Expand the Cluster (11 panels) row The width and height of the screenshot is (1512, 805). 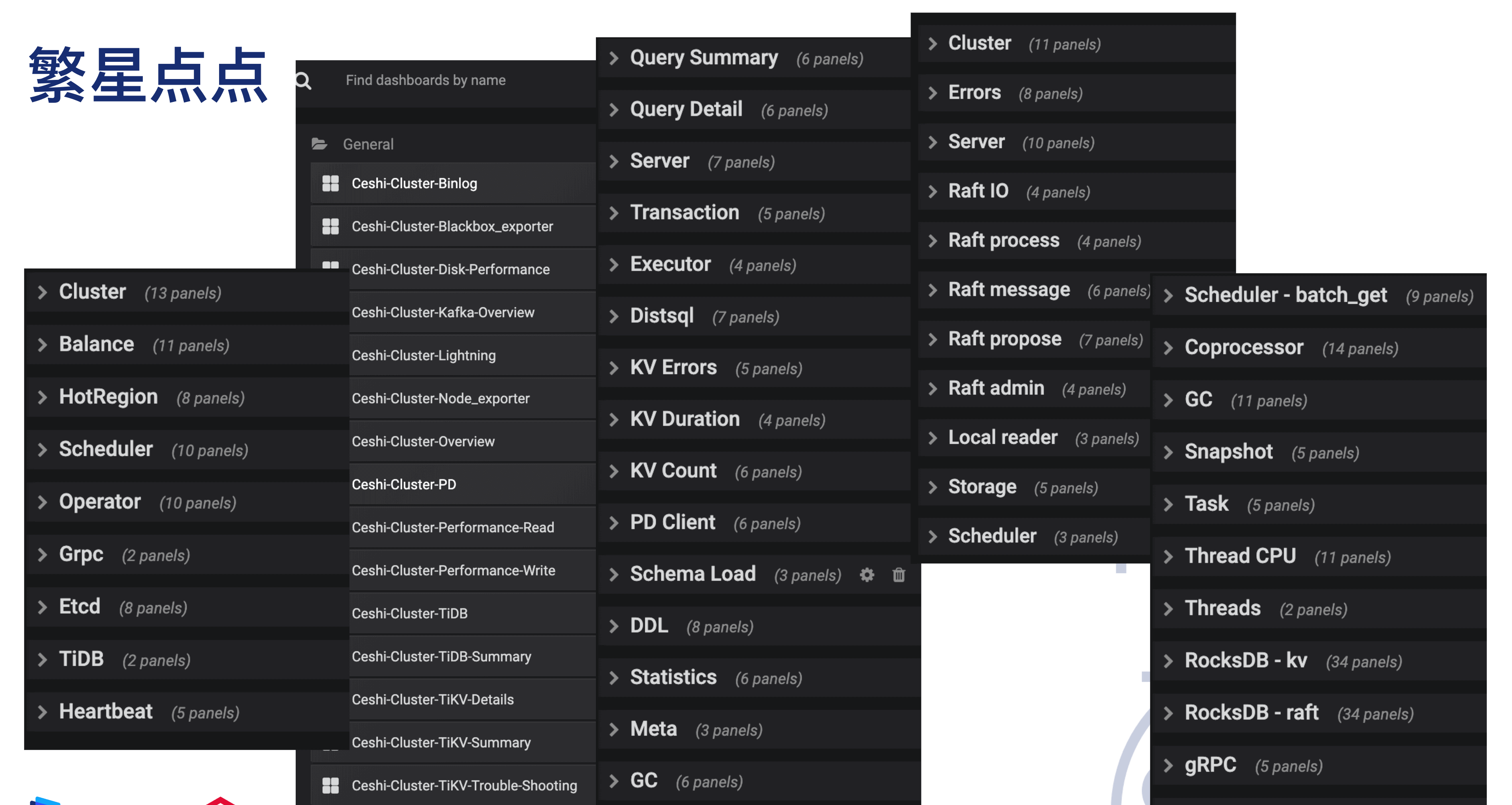point(1077,43)
